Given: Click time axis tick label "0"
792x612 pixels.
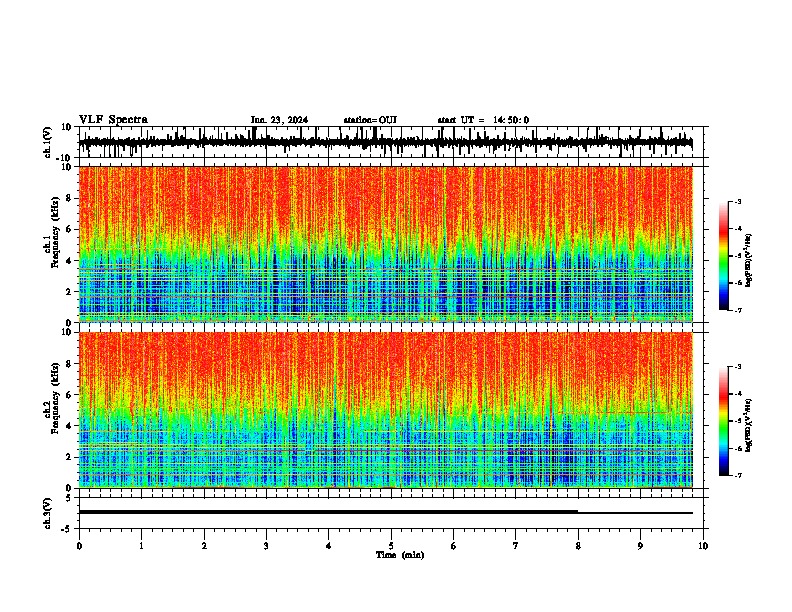Looking at the screenshot, I should click(x=79, y=546).
